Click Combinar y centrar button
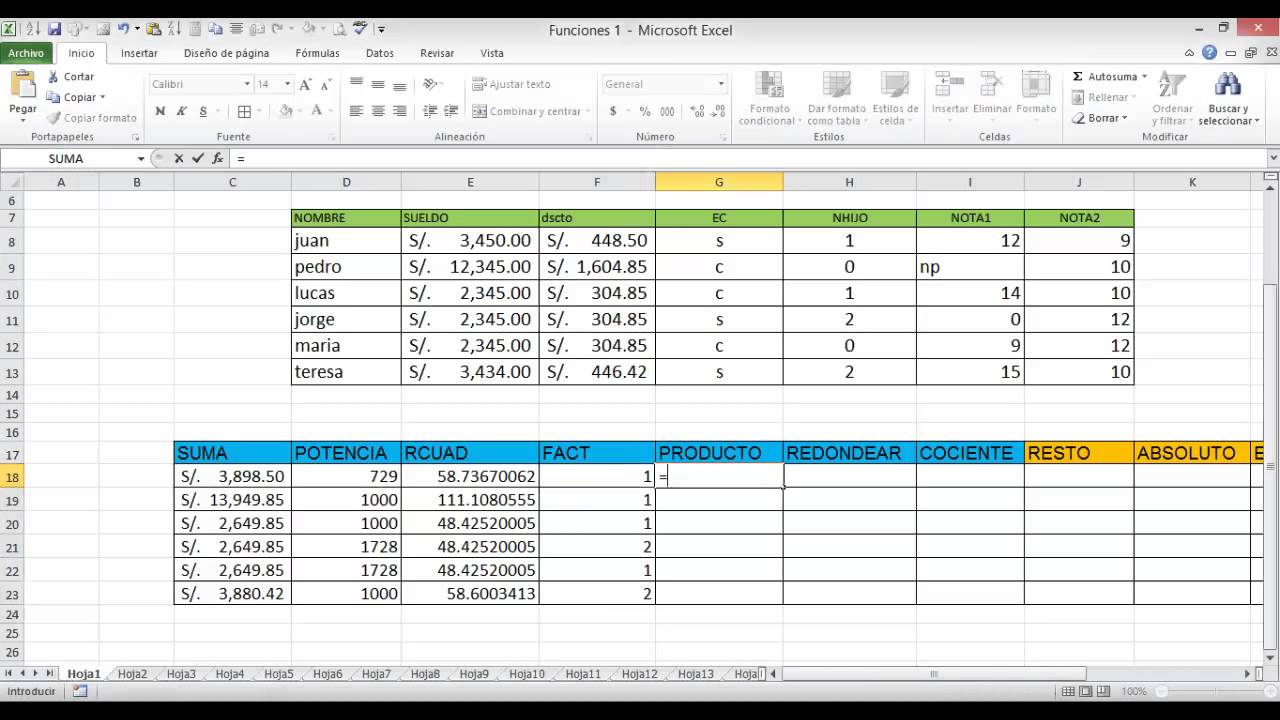 [x=528, y=112]
